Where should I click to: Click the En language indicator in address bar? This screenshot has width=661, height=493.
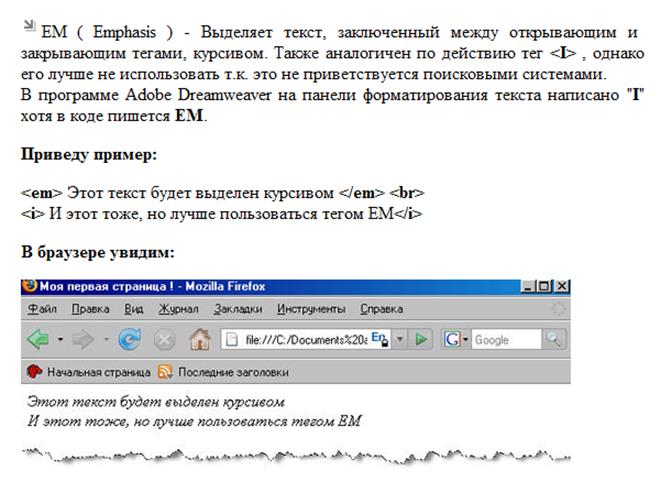coord(380,339)
